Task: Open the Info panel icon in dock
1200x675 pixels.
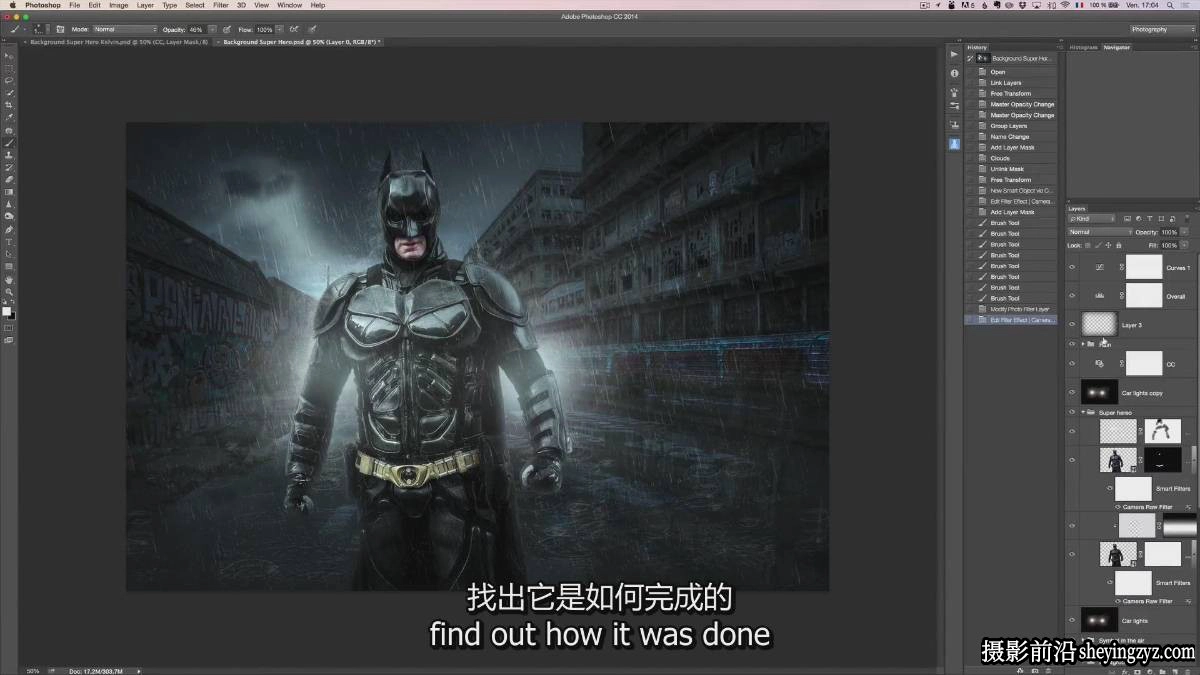Action: click(954, 73)
